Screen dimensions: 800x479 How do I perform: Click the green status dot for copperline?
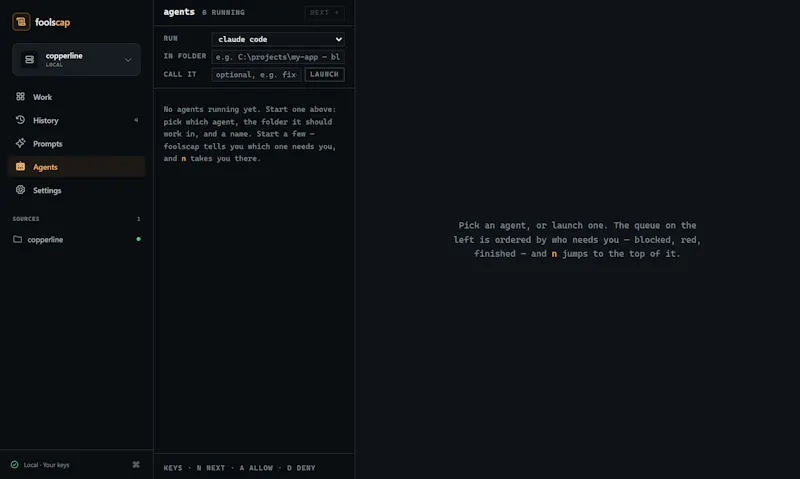coord(138,239)
